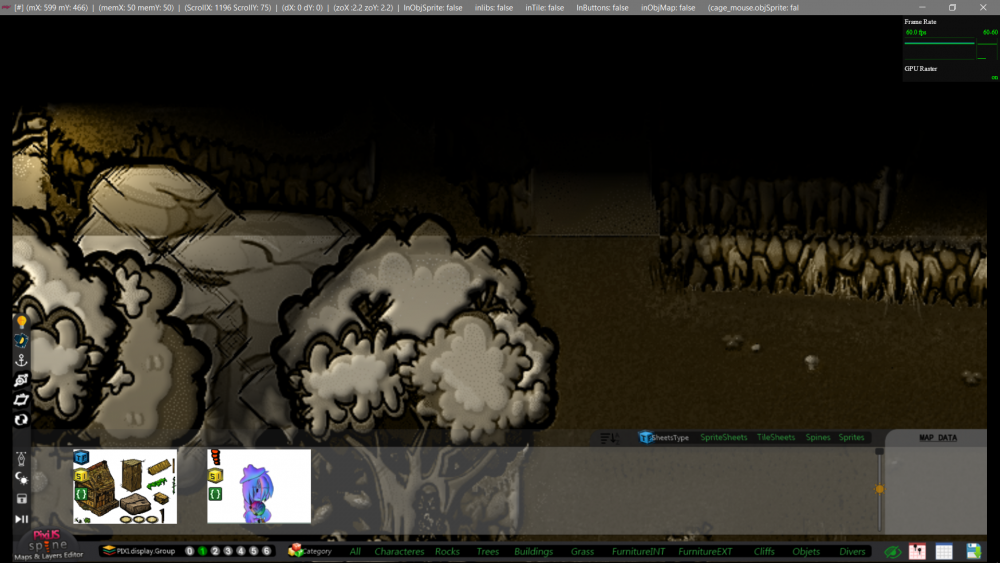Screen dimensions: 1000x563
Task: Click yellow SI badge on character sheet
Action: (x=216, y=476)
